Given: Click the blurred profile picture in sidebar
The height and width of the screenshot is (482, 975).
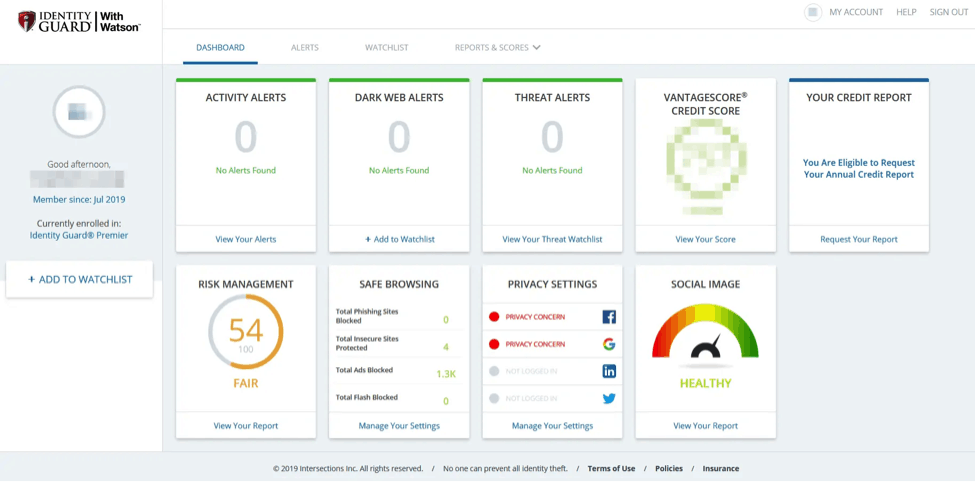Looking at the screenshot, I should point(79,113).
